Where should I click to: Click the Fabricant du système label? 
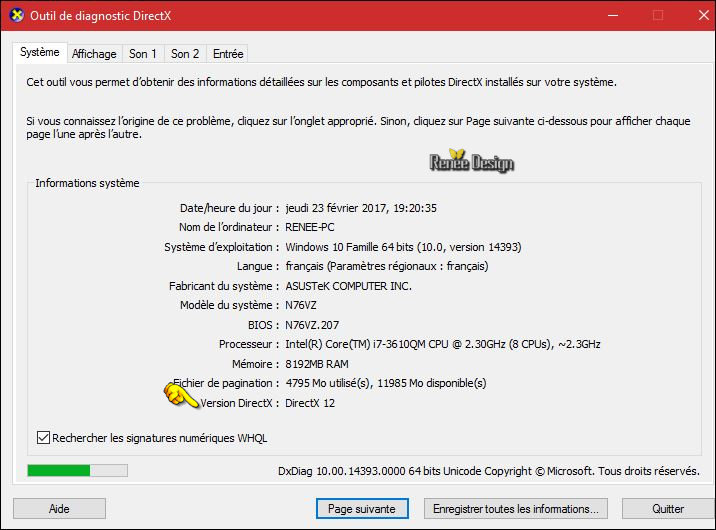click(224, 286)
